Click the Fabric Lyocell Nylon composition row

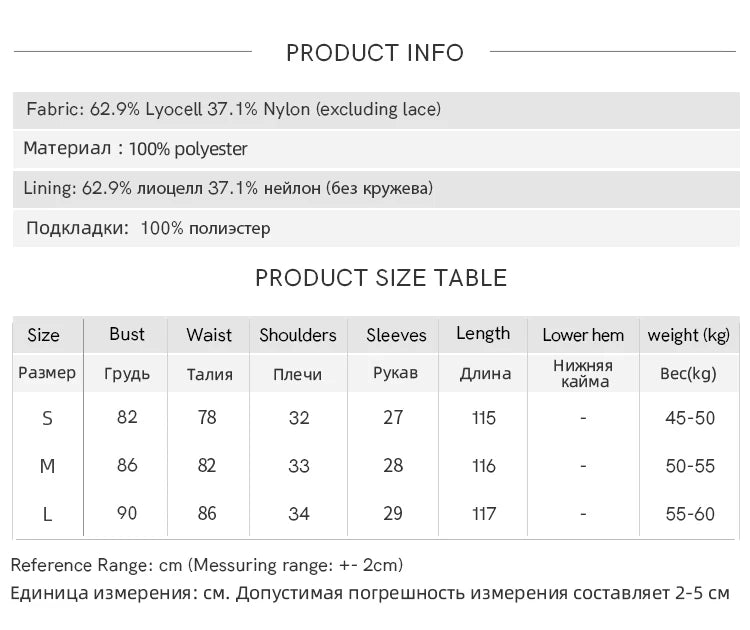234,109
